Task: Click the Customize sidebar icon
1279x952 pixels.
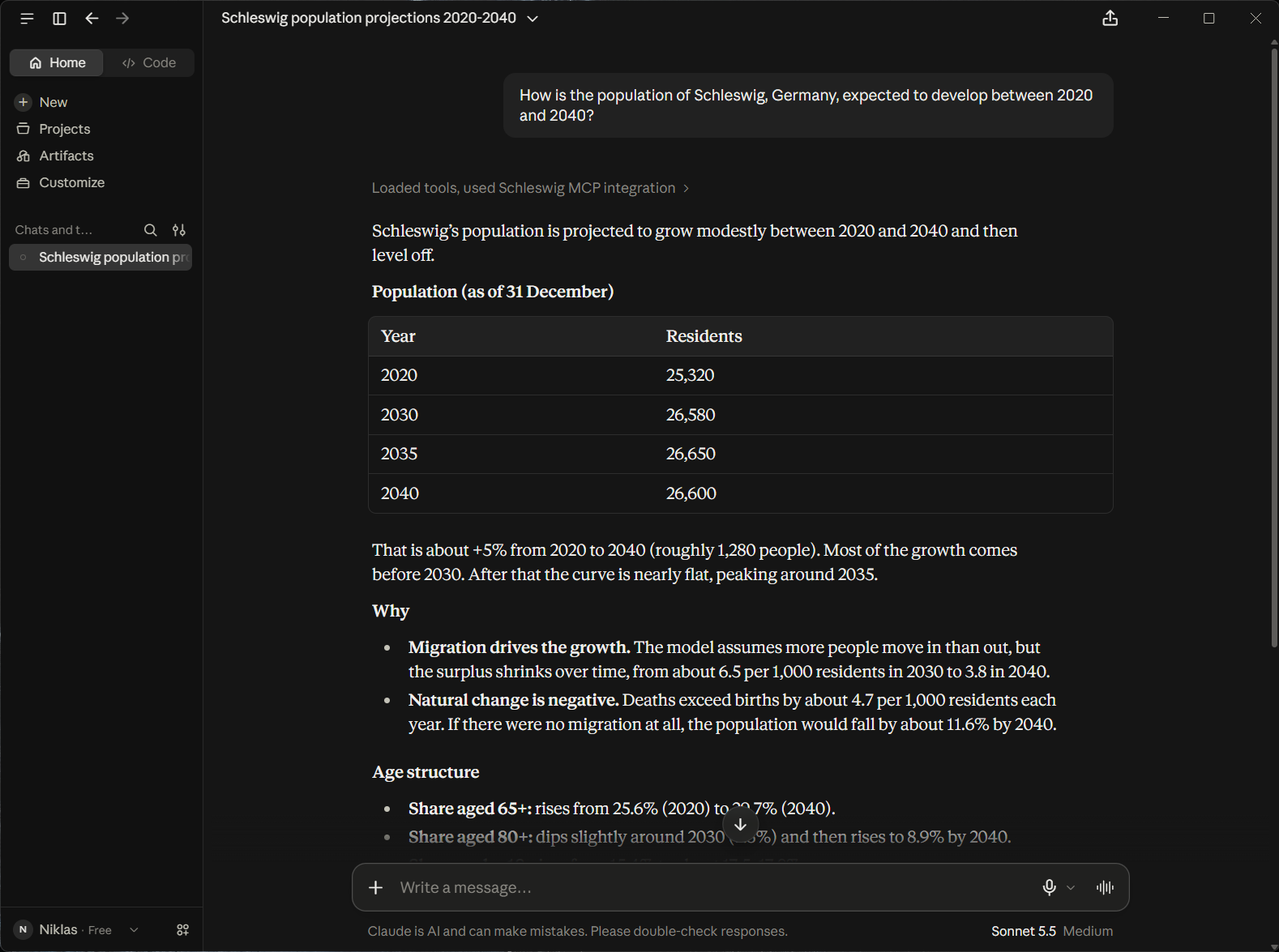Action: point(24,183)
